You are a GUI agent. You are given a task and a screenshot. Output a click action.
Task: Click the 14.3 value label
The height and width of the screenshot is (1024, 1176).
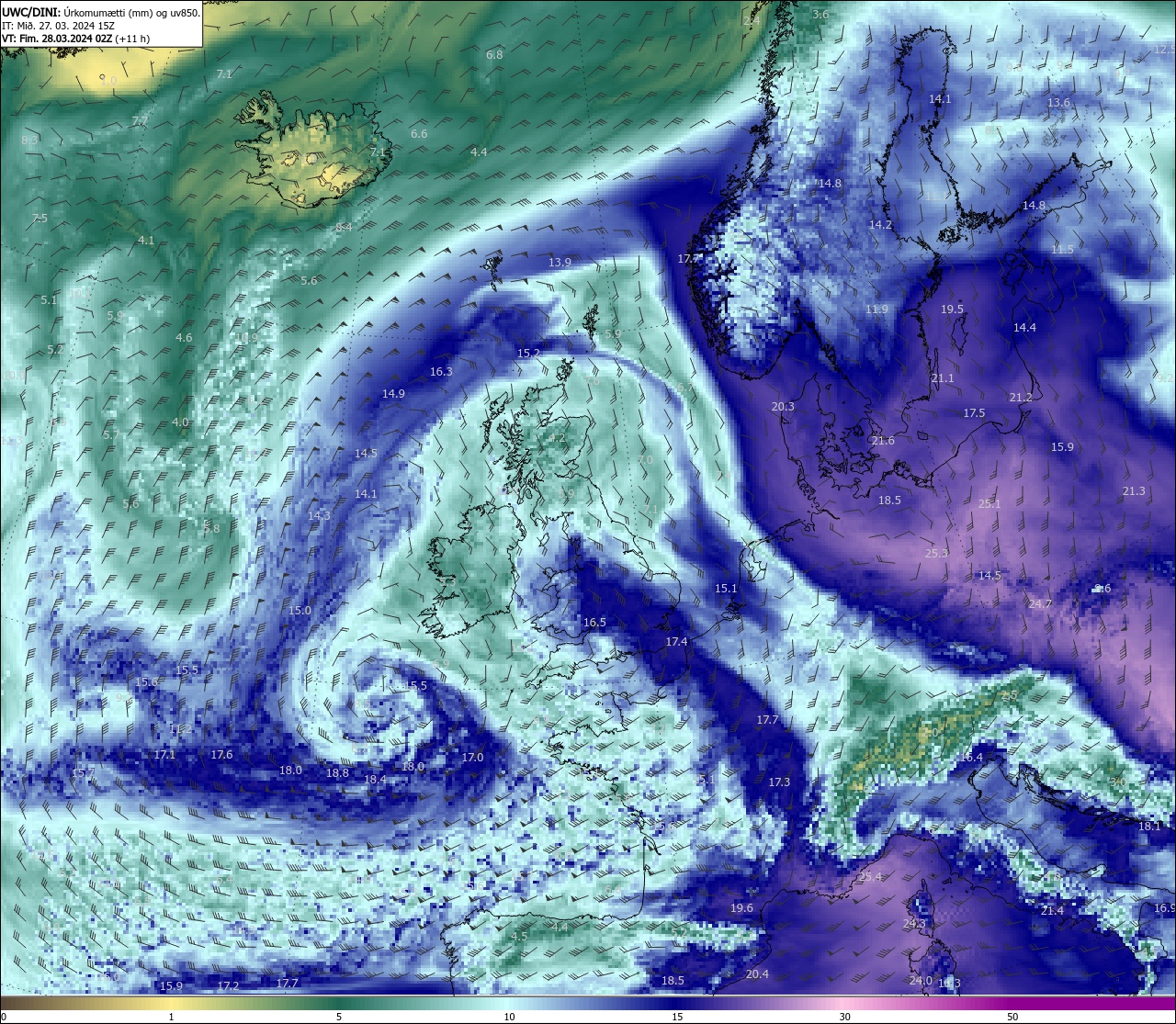(x=319, y=515)
